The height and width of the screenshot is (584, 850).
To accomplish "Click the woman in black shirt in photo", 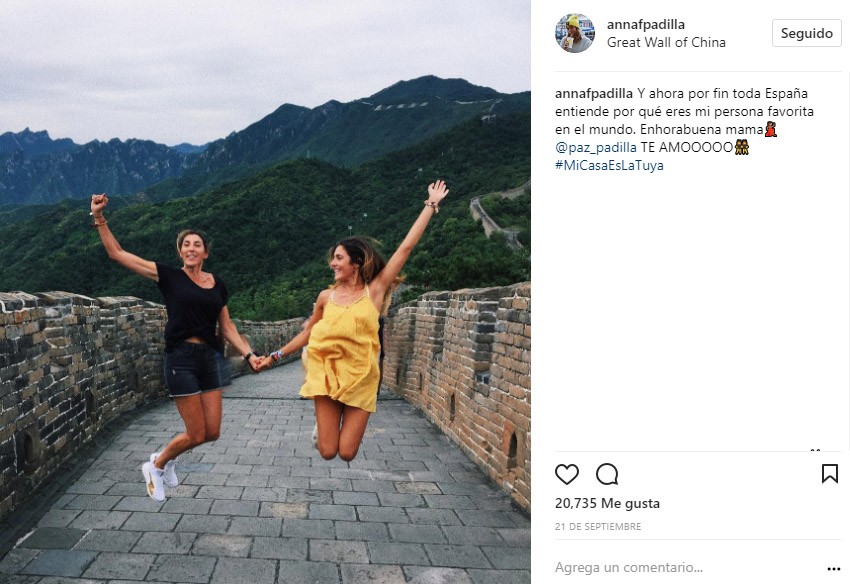I will click(x=184, y=336).
